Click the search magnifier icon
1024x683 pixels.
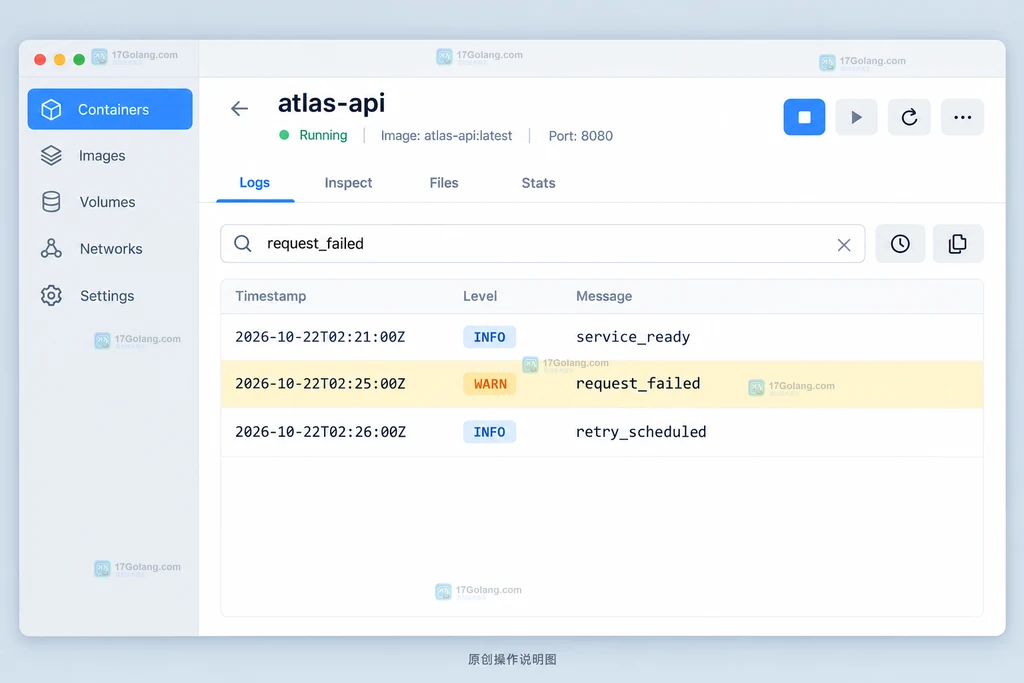(243, 244)
